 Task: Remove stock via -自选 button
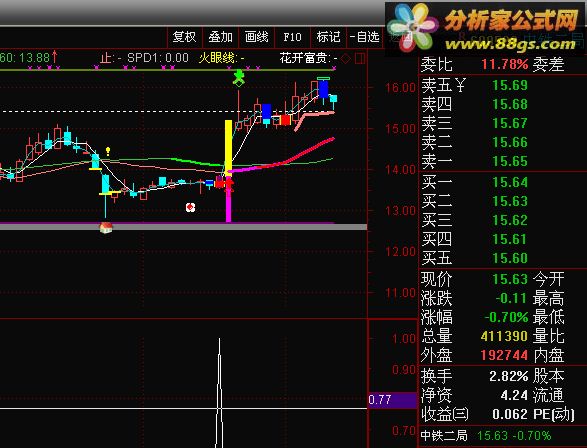pyautogui.click(x=365, y=37)
